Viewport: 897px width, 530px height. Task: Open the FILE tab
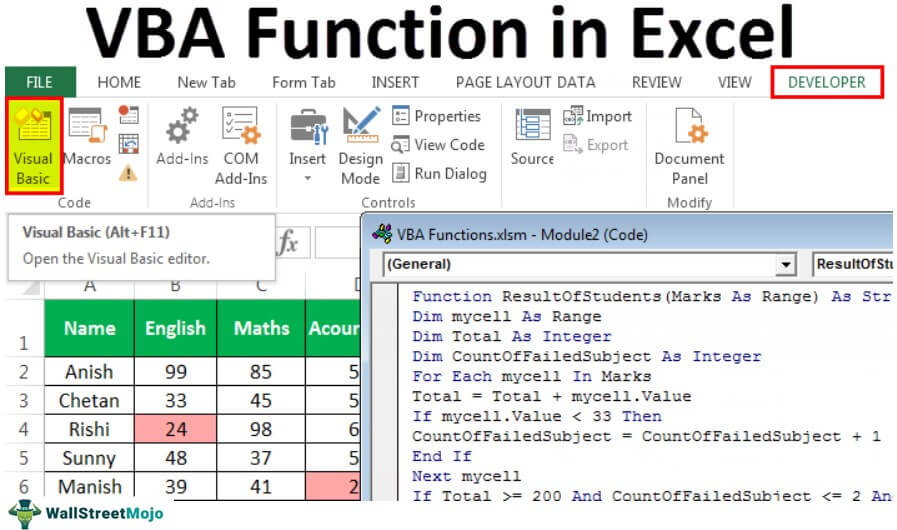[x=40, y=82]
